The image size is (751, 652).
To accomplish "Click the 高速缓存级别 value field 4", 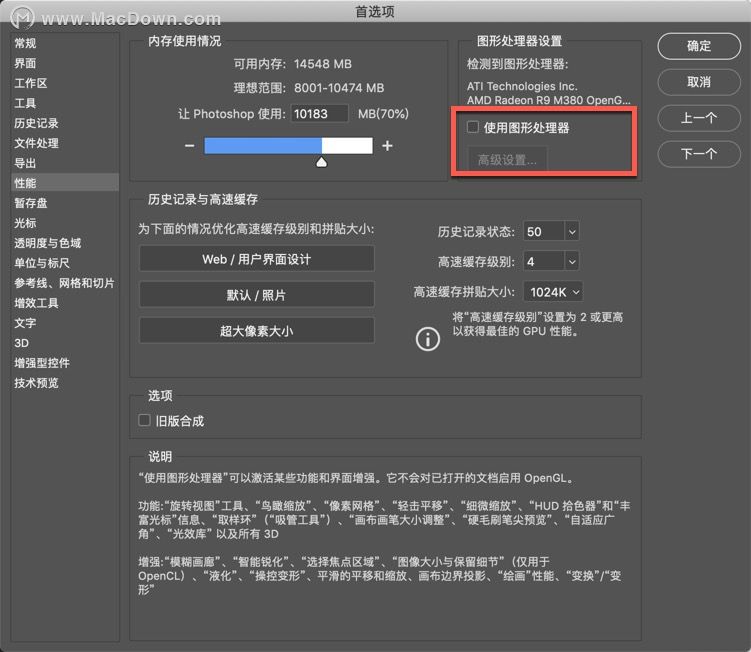I will tap(545, 262).
